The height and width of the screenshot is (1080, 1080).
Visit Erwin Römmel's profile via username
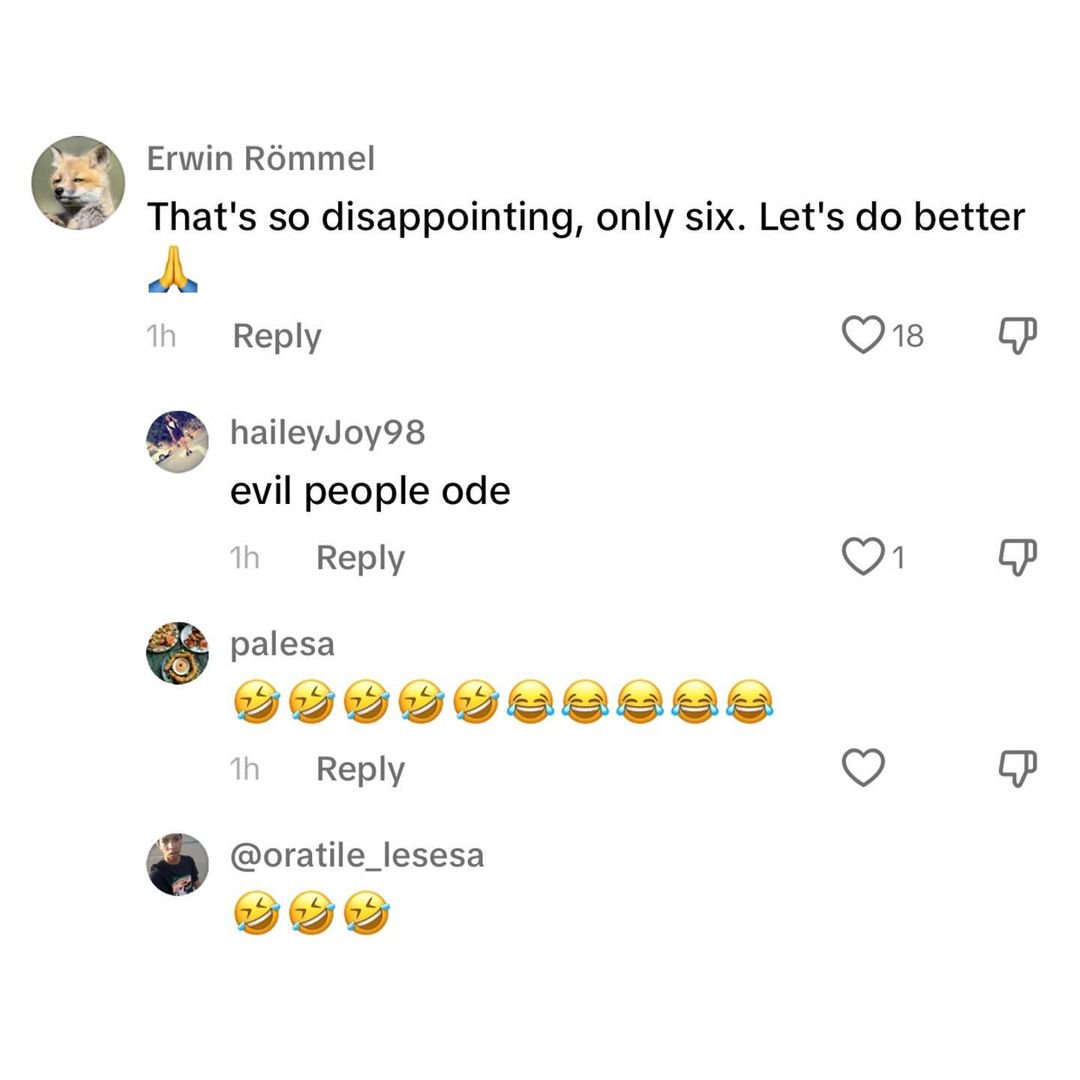click(261, 158)
